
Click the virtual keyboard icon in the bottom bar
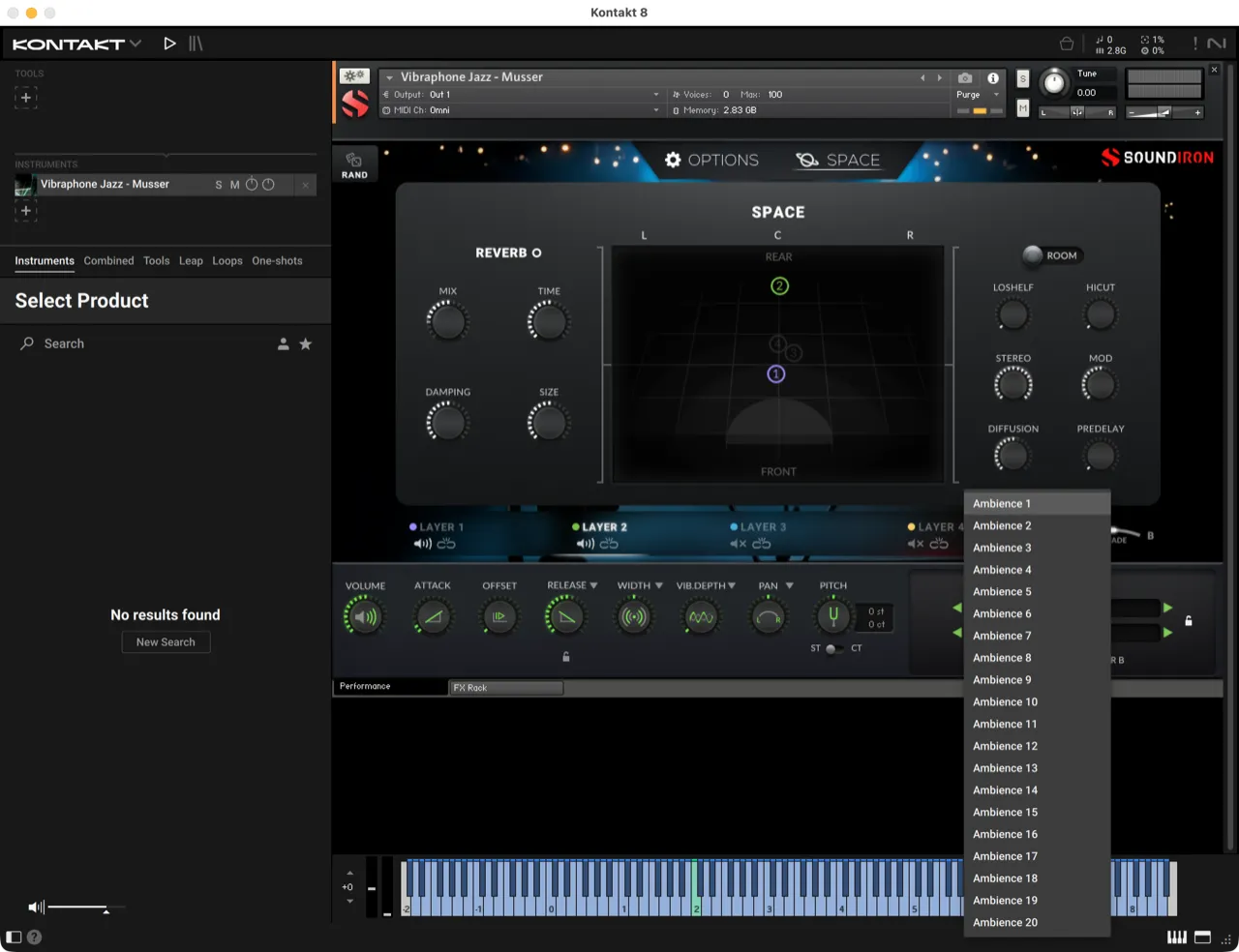(x=1177, y=937)
